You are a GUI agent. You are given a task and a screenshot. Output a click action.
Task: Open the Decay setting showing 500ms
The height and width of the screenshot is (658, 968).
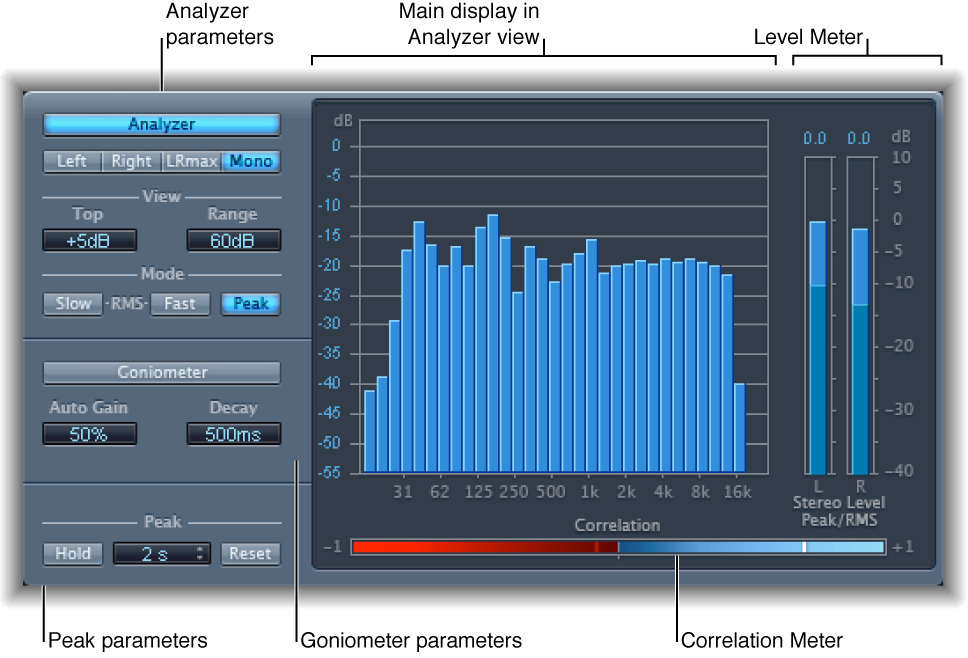pos(233,433)
